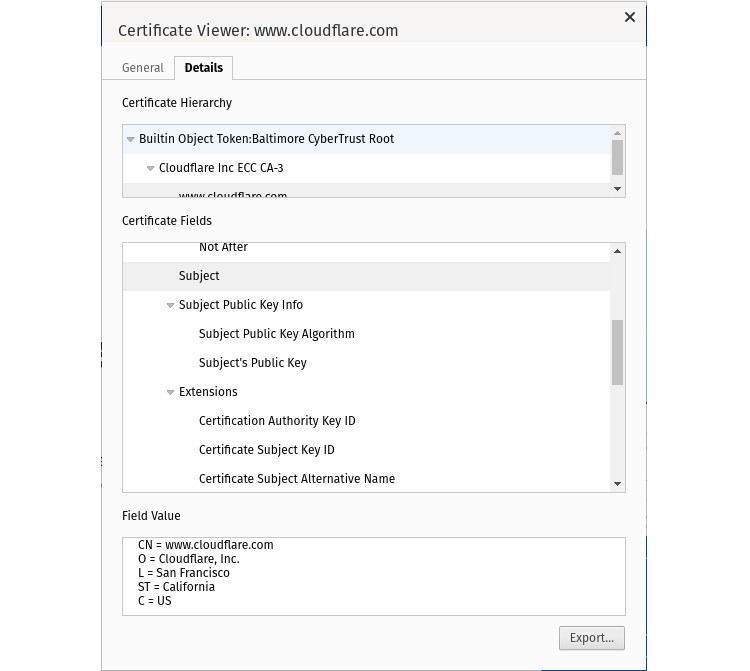This screenshot has height=671, width=750.
Task: Click ST = California value line
Action: click(176, 587)
